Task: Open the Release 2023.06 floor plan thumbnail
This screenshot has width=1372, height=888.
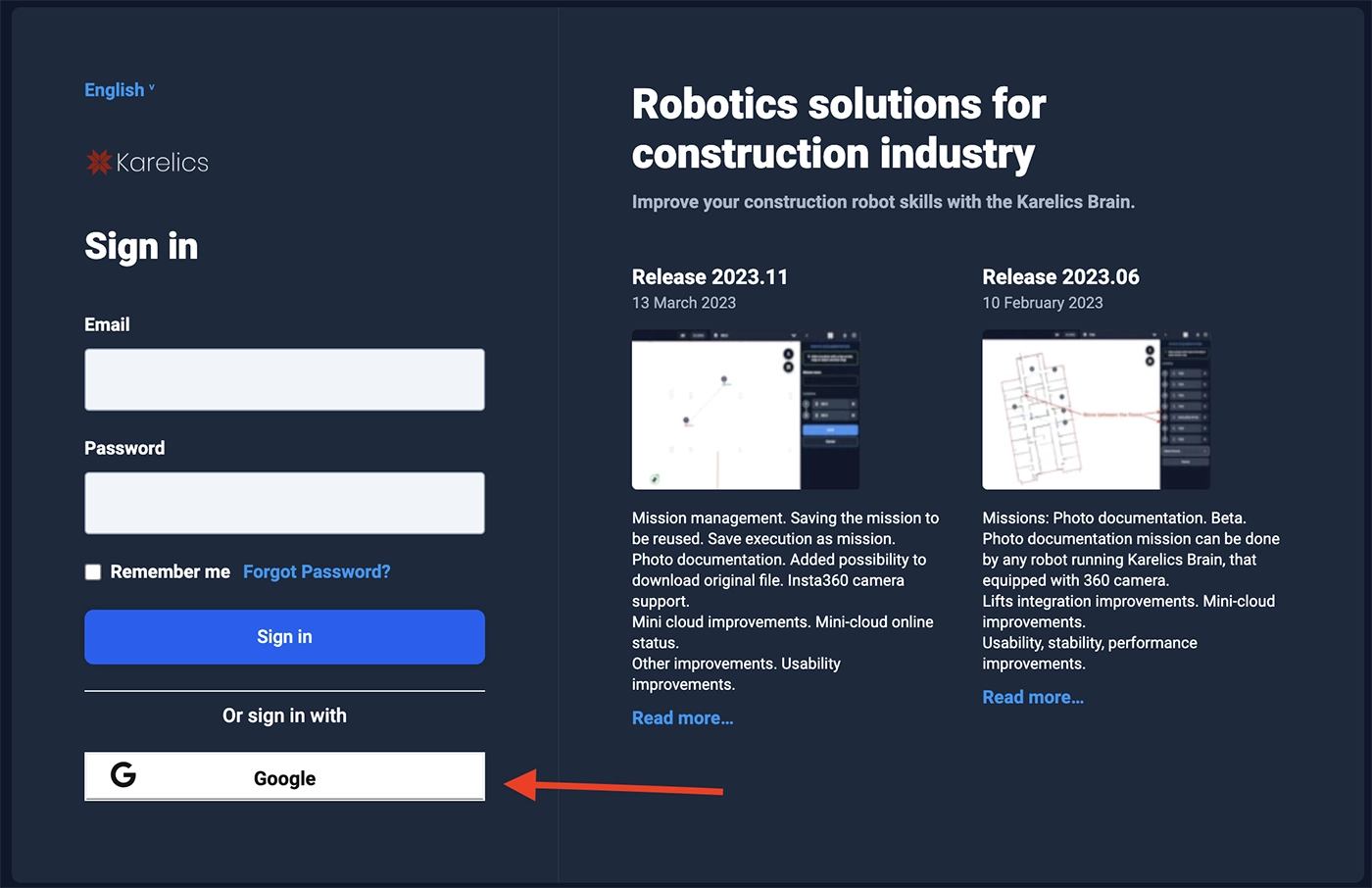Action: 1096,410
